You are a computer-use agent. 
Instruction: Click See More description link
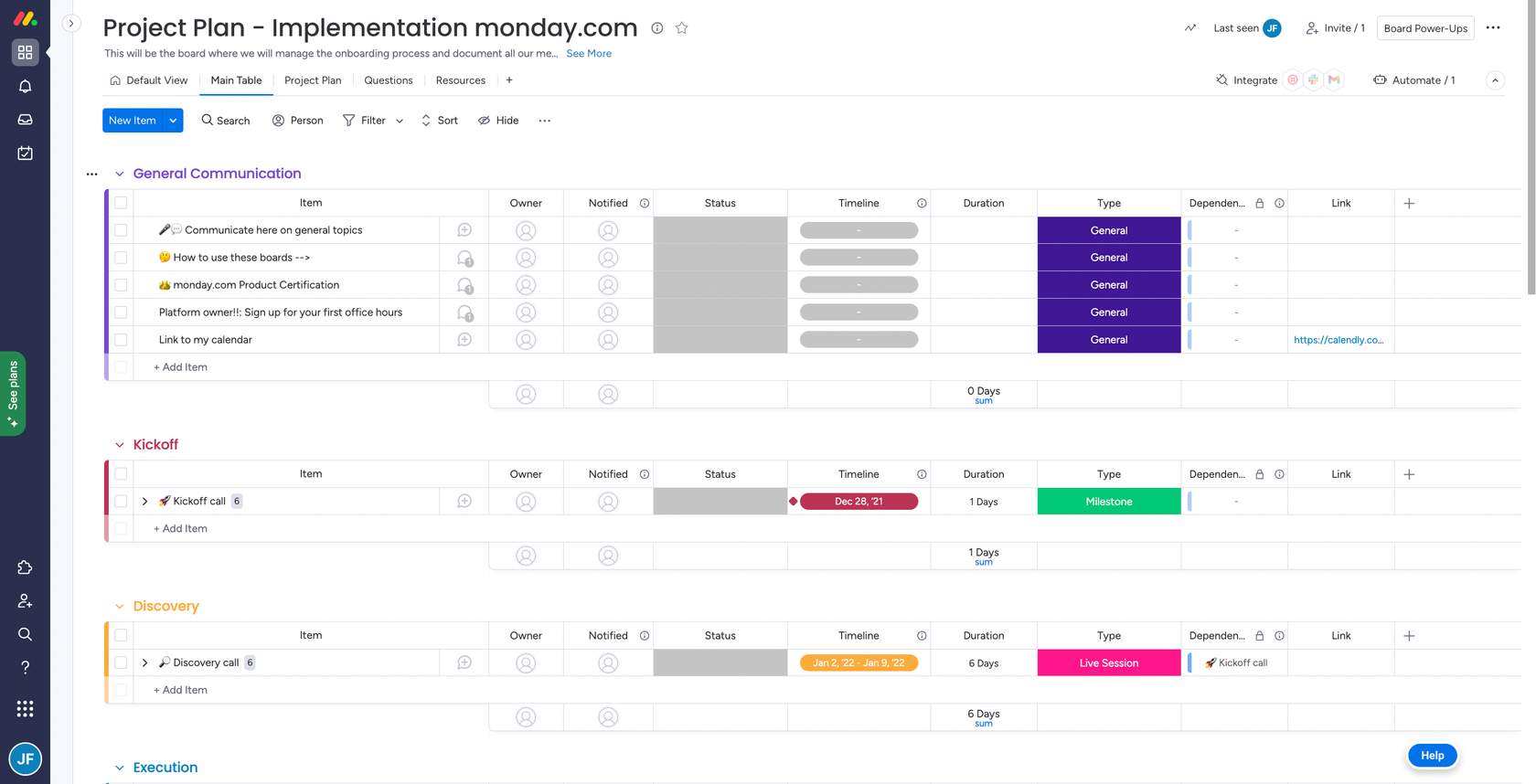[589, 54]
